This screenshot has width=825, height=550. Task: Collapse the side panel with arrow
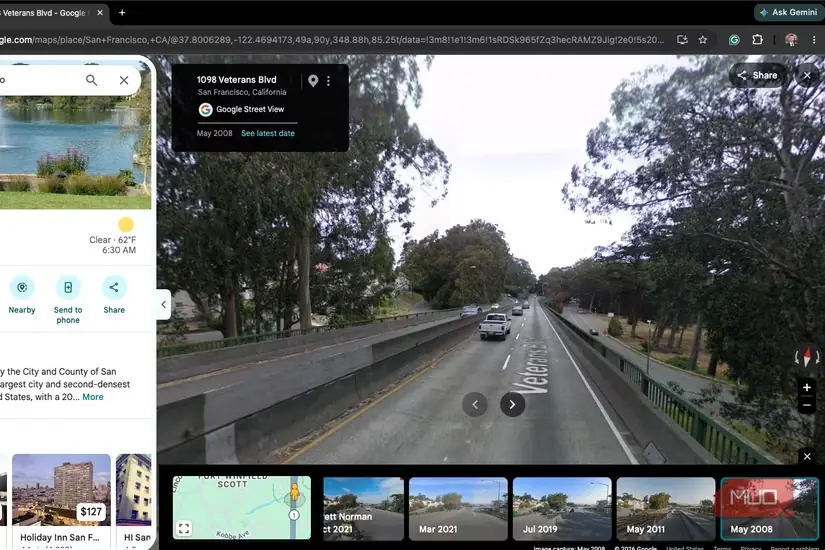coord(164,304)
